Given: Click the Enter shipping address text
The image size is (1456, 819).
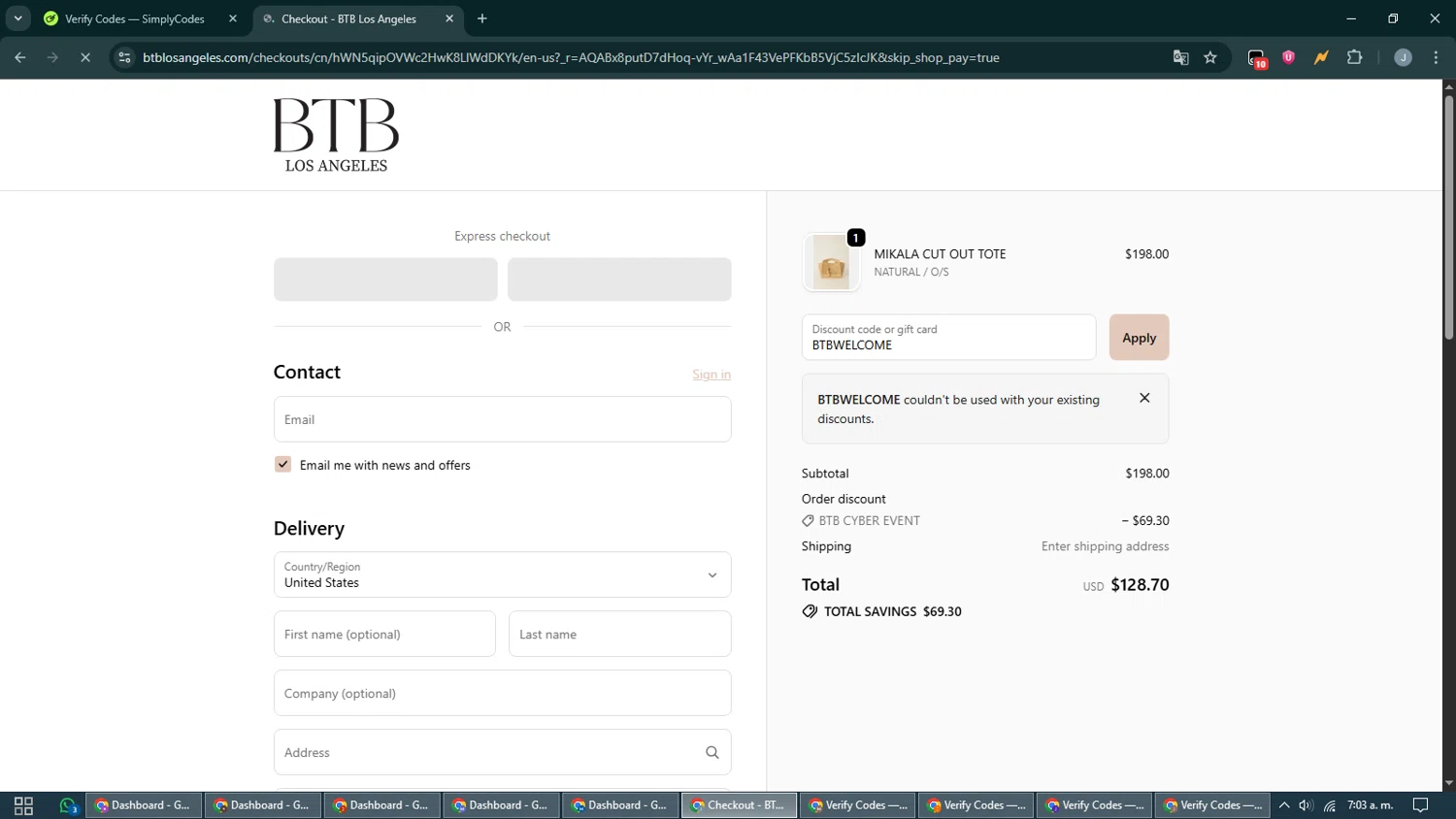Looking at the screenshot, I should pyautogui.click(x=1105, y=546).
